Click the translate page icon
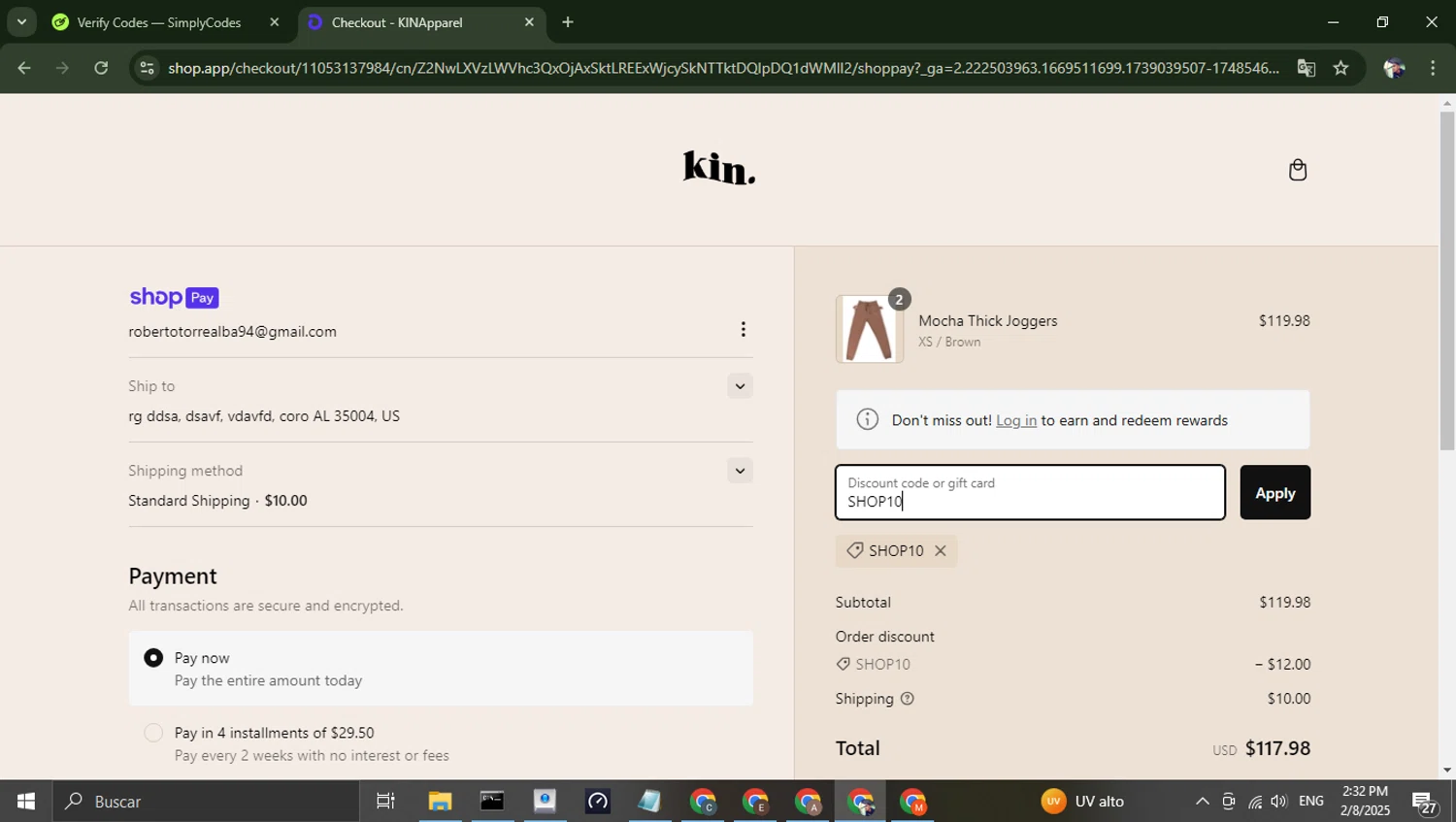1456x822 pixels. [1307, 68]
